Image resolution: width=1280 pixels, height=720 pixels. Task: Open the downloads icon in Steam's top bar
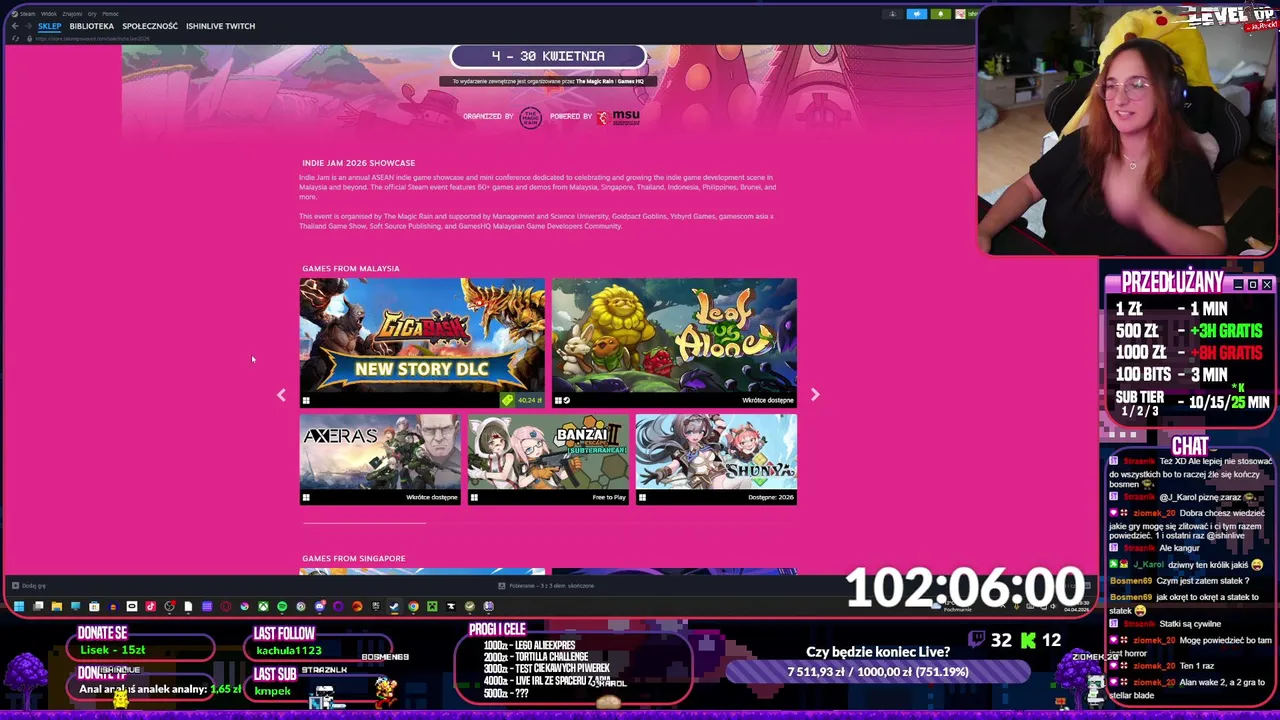(892, 14)
